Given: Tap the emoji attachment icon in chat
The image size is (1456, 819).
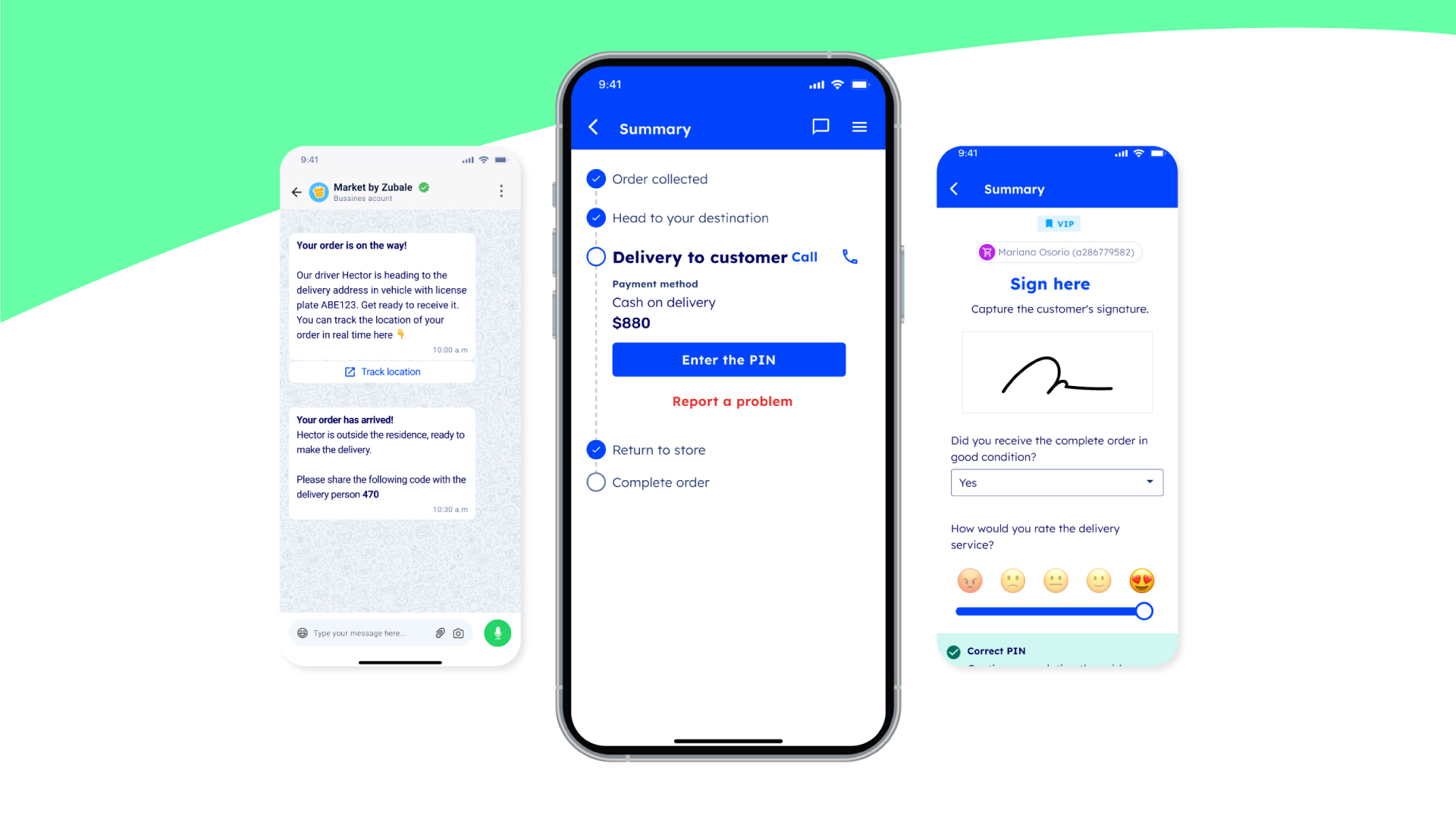Looking at the screenshot, I should point(302,633).
